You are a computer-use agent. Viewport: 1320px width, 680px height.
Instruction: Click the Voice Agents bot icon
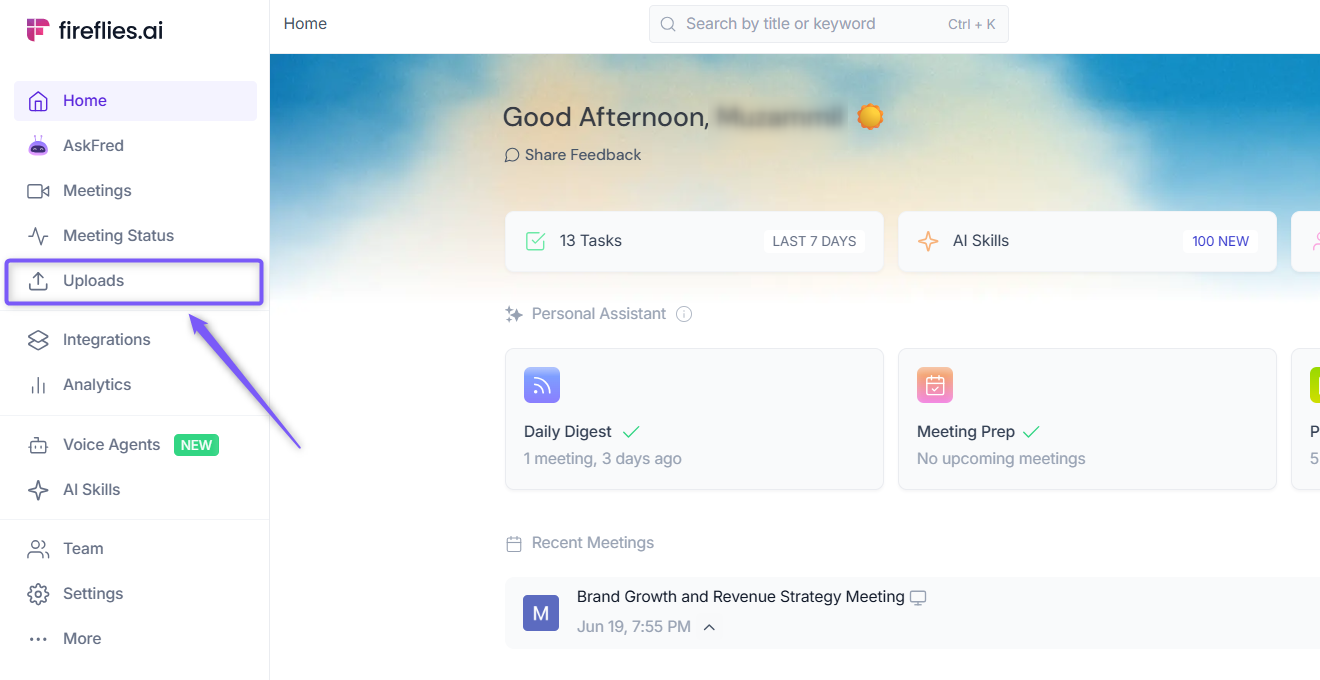(38, 445)
